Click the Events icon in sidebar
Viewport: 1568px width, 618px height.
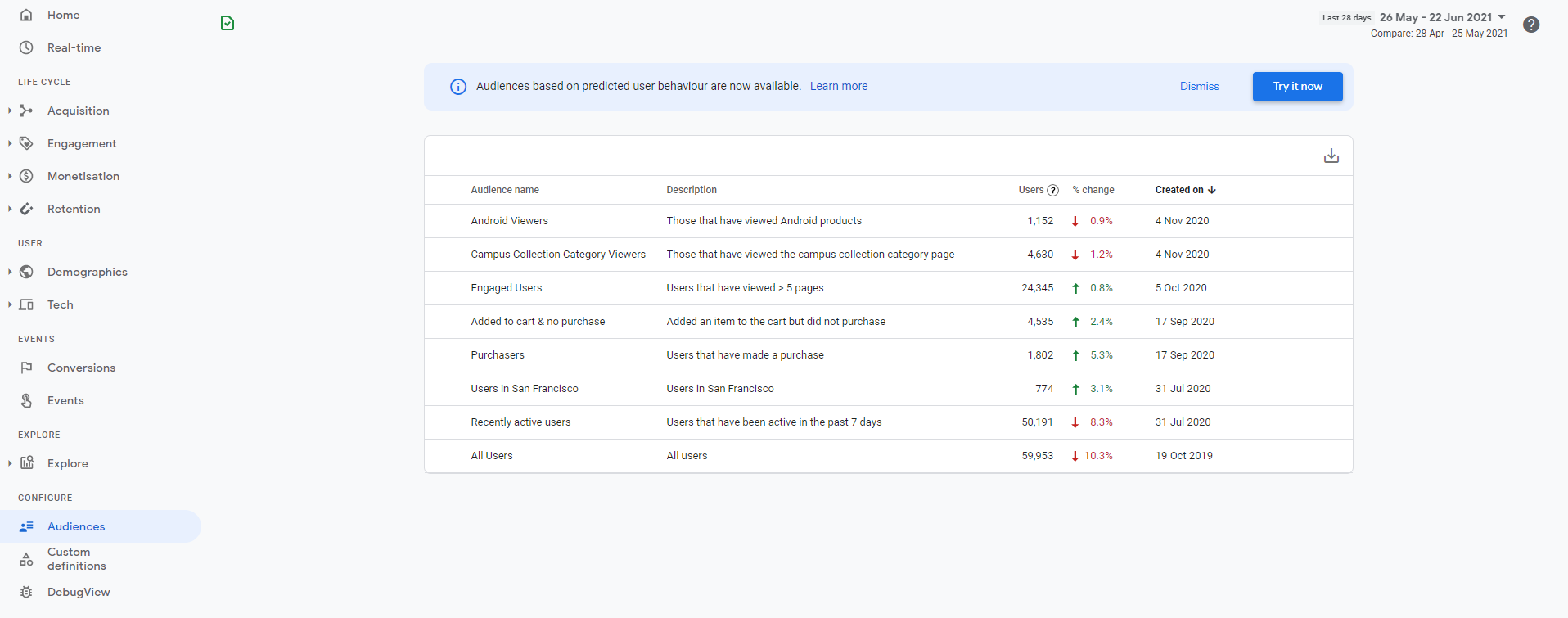coord(26,400)
